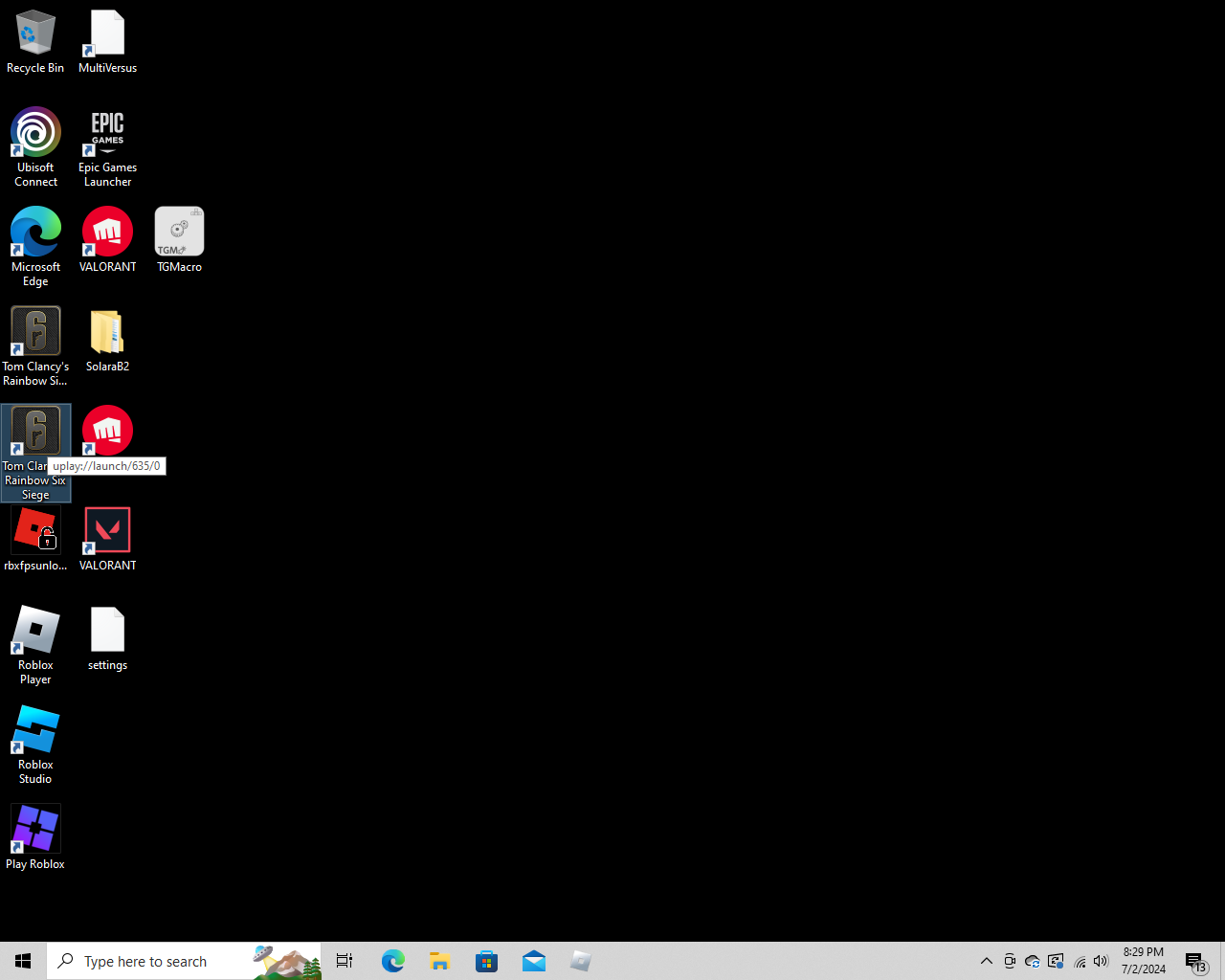Open Task View from the taskbar

pos(345,961)
